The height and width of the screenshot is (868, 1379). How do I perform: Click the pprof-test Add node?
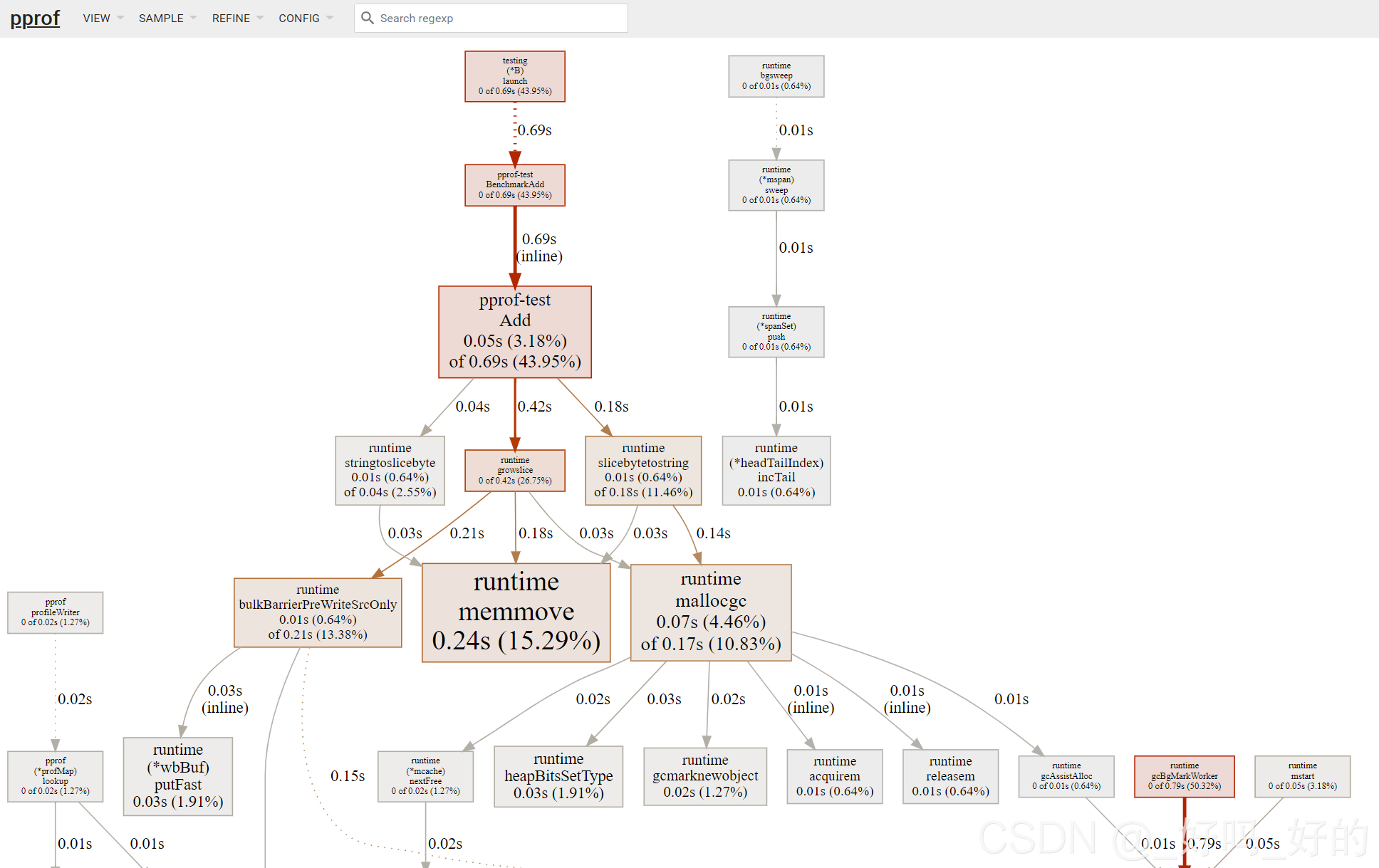click(515, 332)
